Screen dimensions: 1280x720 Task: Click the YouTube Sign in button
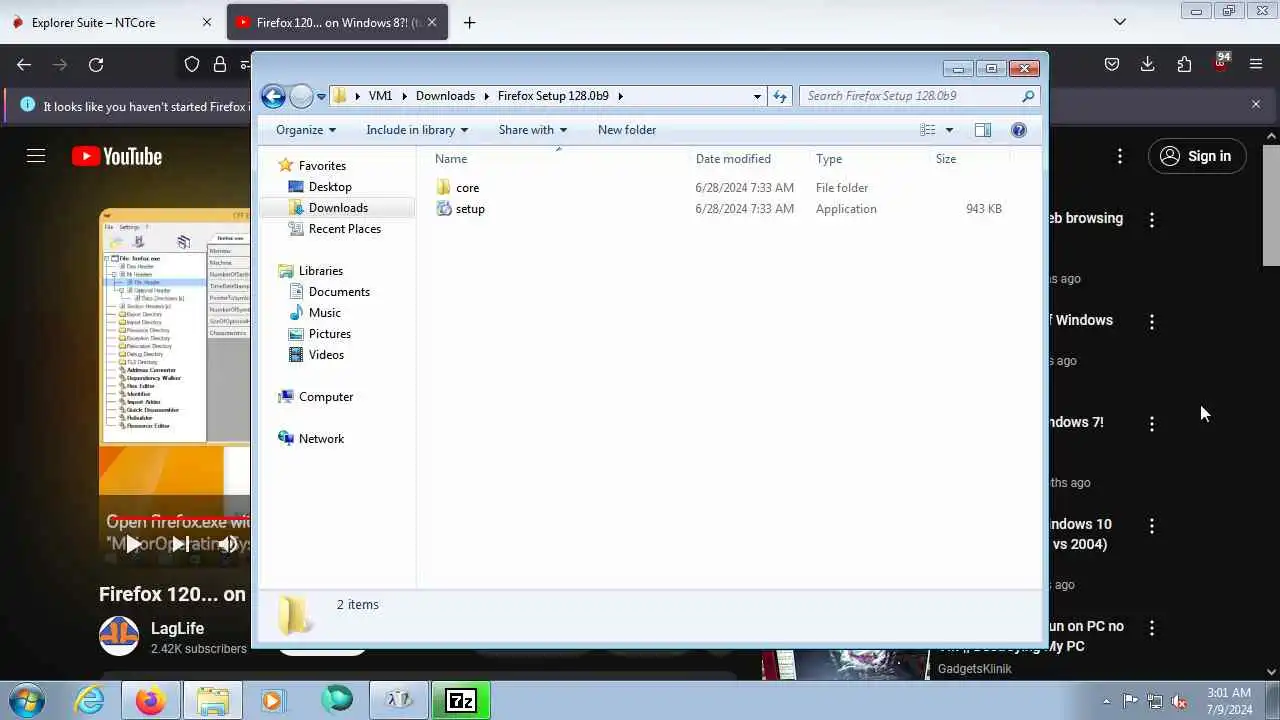click(x=1196, y=156)
